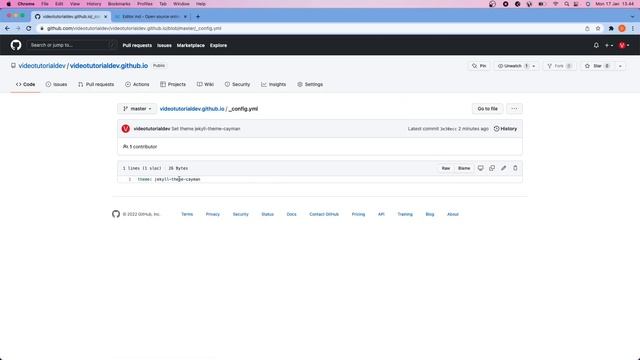This screenshot has height=360, width=640.
Task: Focus the Search or jump to field
Action: (72, 45)
